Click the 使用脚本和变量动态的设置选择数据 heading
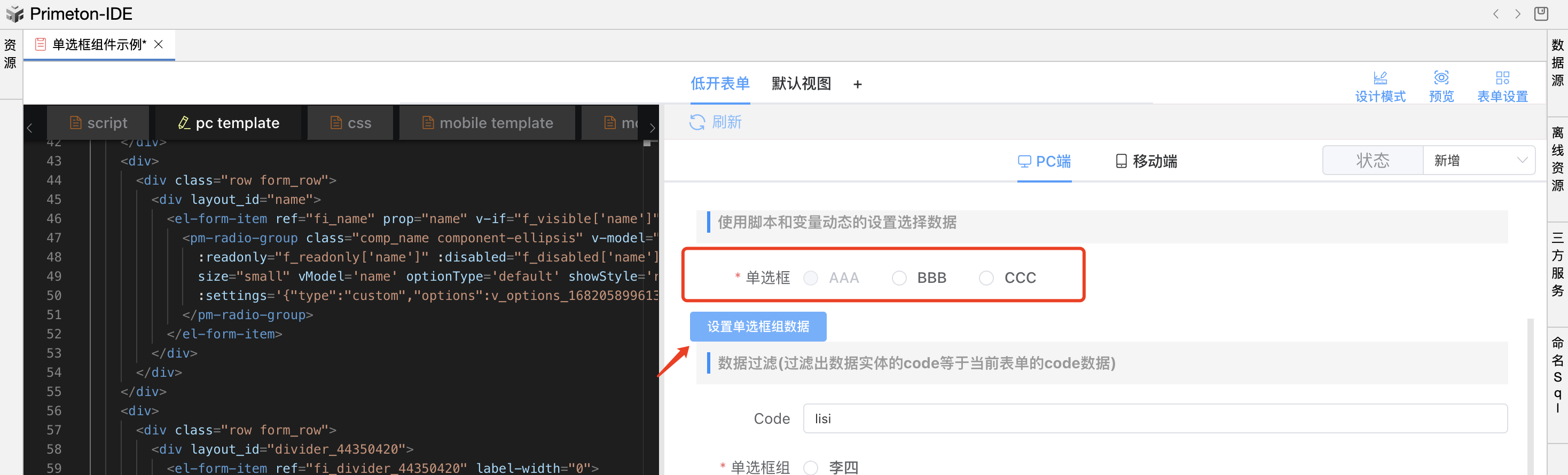This screenshot has height=475, width=1568. tap(837, 223)
